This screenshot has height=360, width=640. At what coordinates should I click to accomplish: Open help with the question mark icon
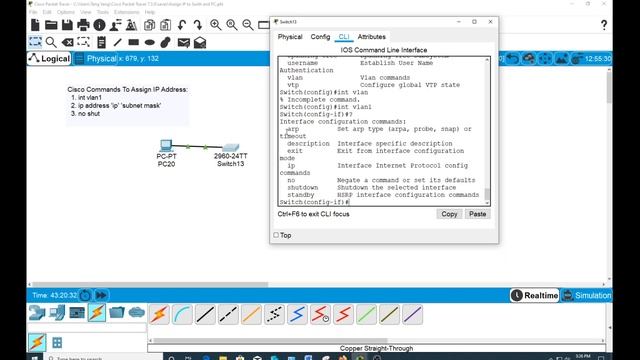click(604, 25)
